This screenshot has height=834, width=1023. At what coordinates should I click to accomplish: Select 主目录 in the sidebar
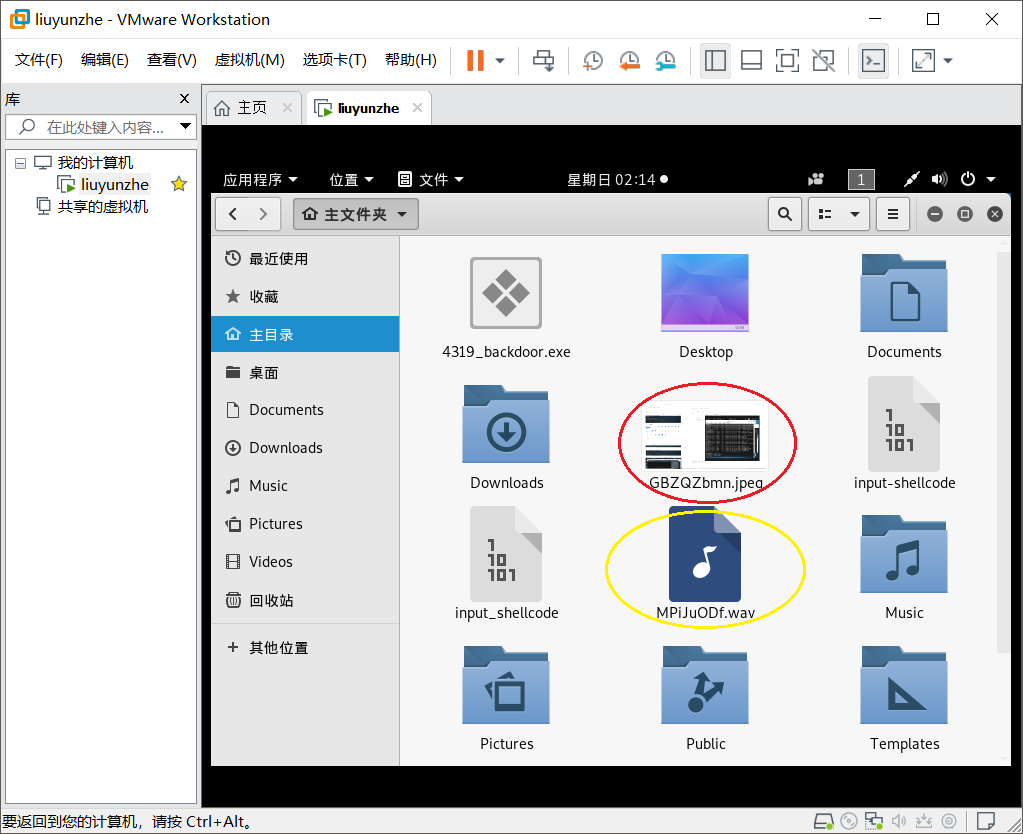coord(305,334)
